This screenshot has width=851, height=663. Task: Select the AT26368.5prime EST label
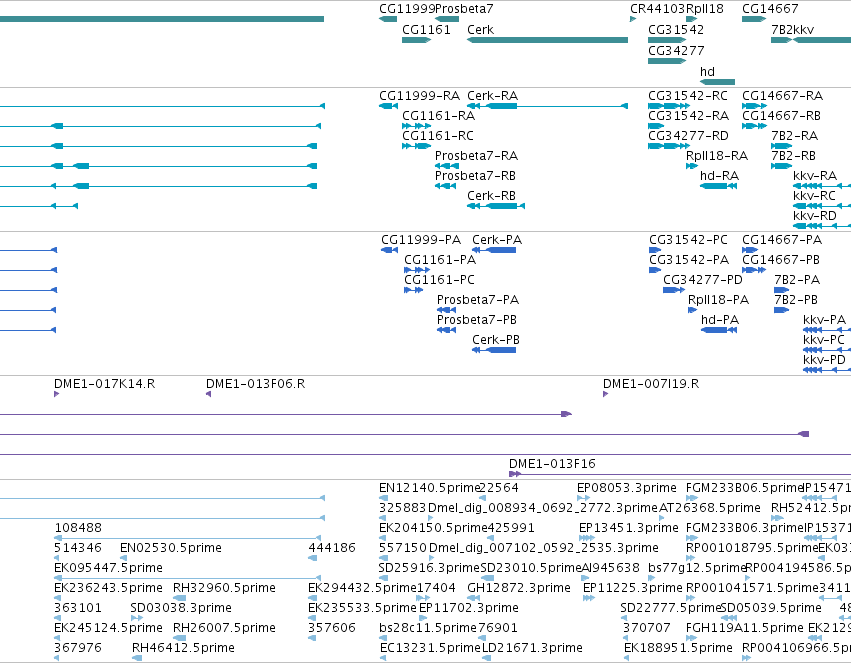click(710, 508)
